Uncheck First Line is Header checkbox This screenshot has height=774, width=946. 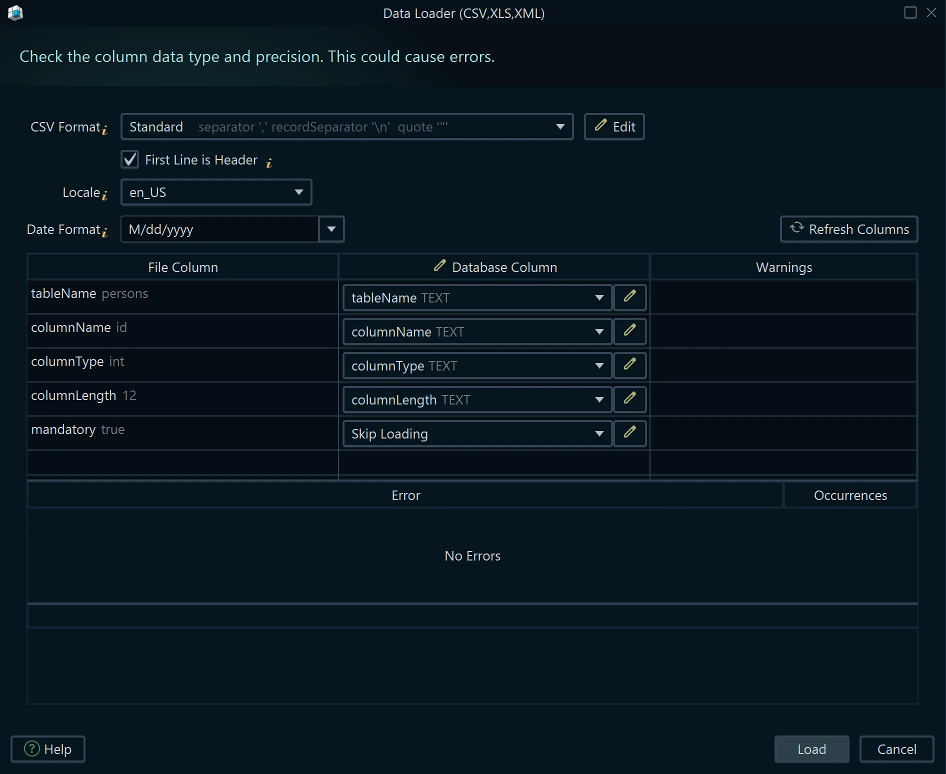(x=130, y=160)
